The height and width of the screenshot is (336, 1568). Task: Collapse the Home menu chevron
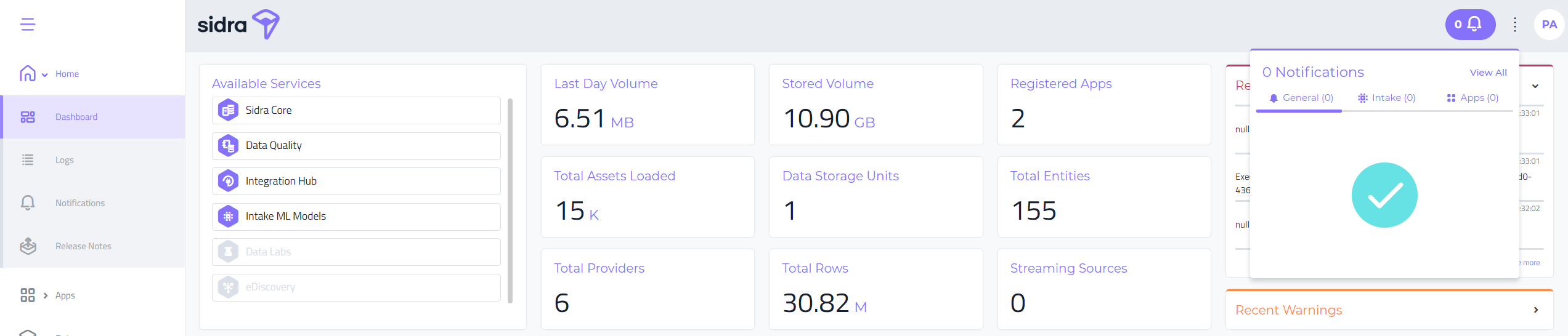45,75
